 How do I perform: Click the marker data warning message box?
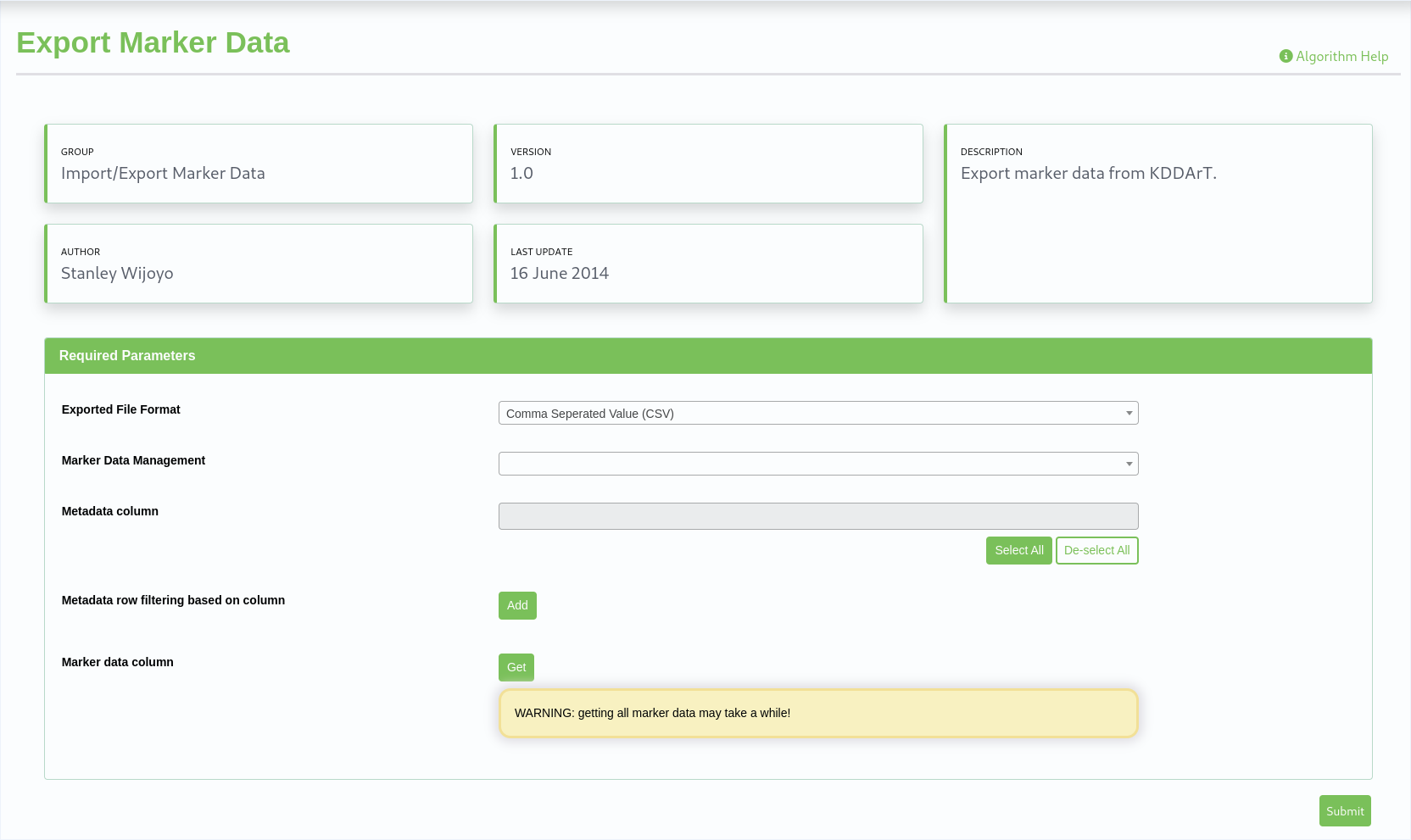pyautogui.click(x=817, y=713)
